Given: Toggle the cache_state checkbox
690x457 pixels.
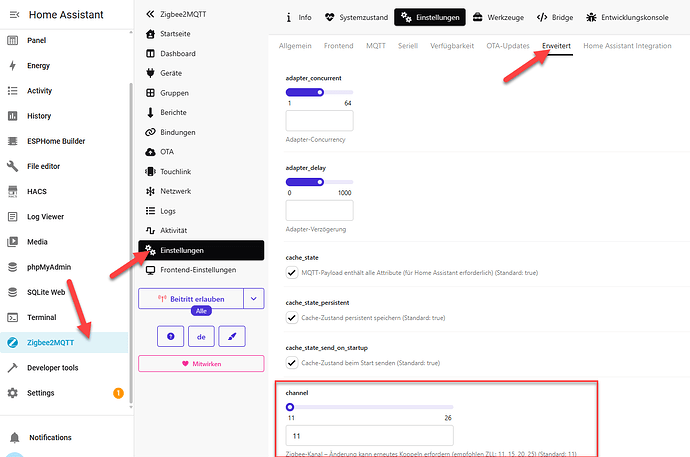Looking at the screenshot, I should point(292,273).
